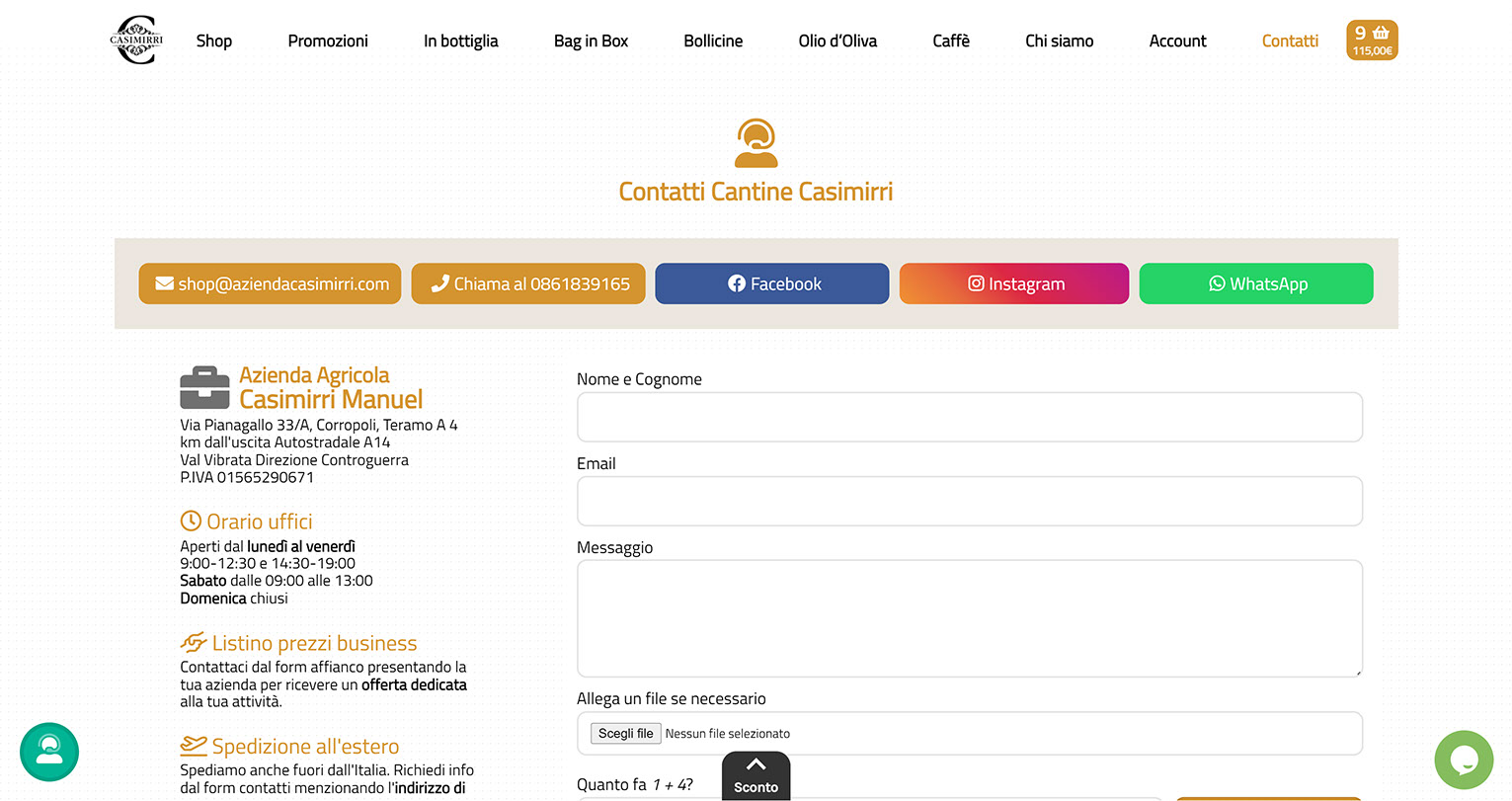Click the briefcase icon beside Azienda Agricola
This screenshot has width=1512, height=801.
[204, 387]
